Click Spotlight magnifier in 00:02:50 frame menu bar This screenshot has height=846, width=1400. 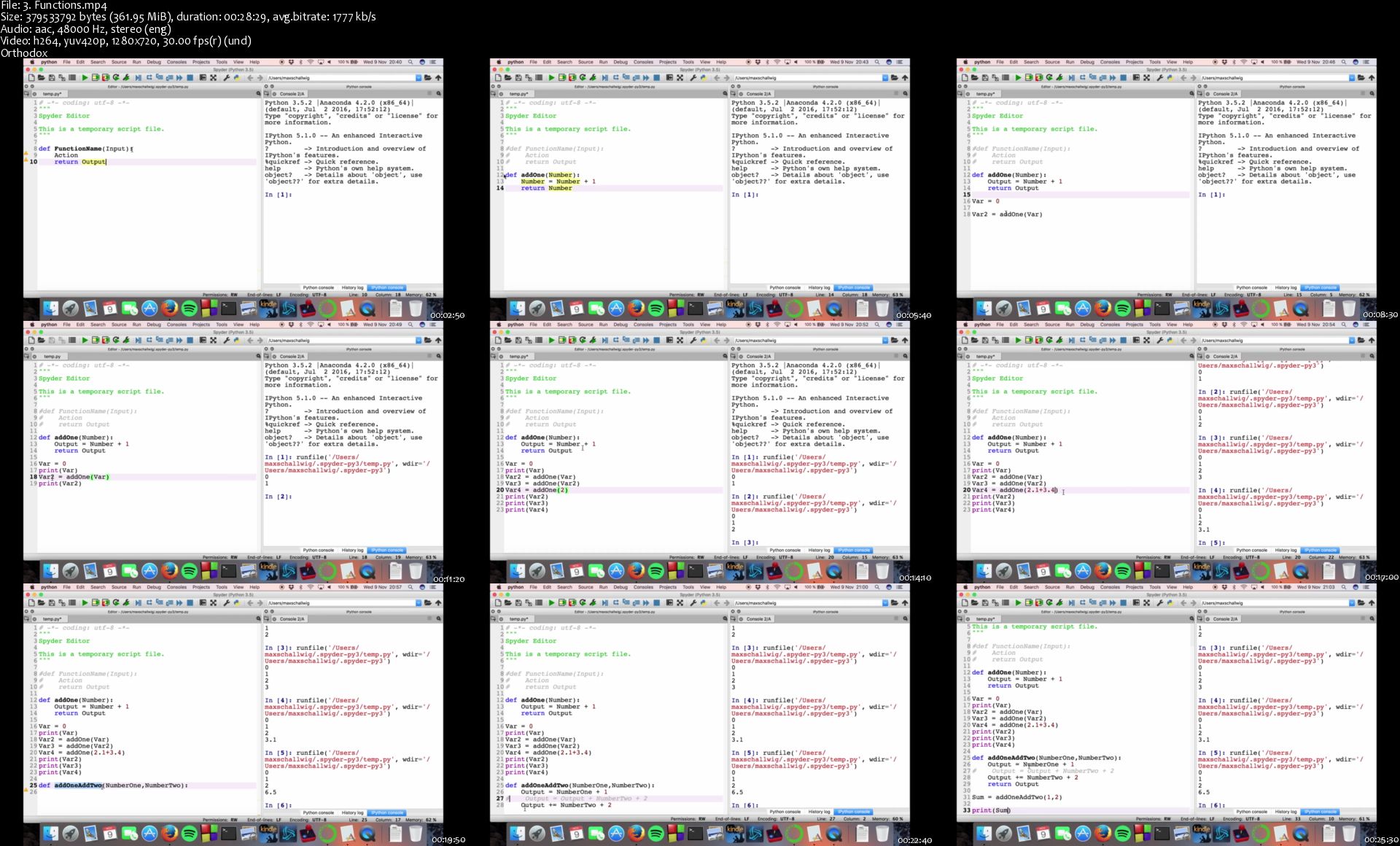point(411,62)
